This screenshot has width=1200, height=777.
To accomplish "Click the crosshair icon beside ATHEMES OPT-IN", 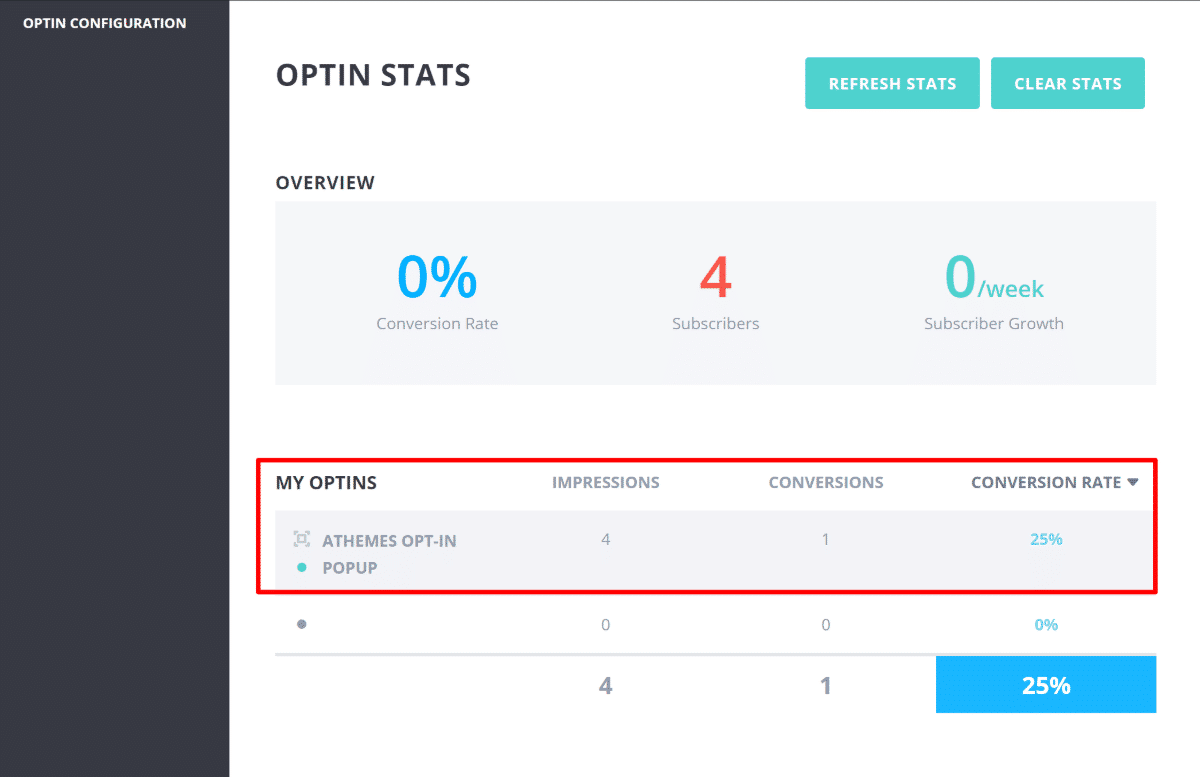I will pyautogui.click(x=300, y=538).
